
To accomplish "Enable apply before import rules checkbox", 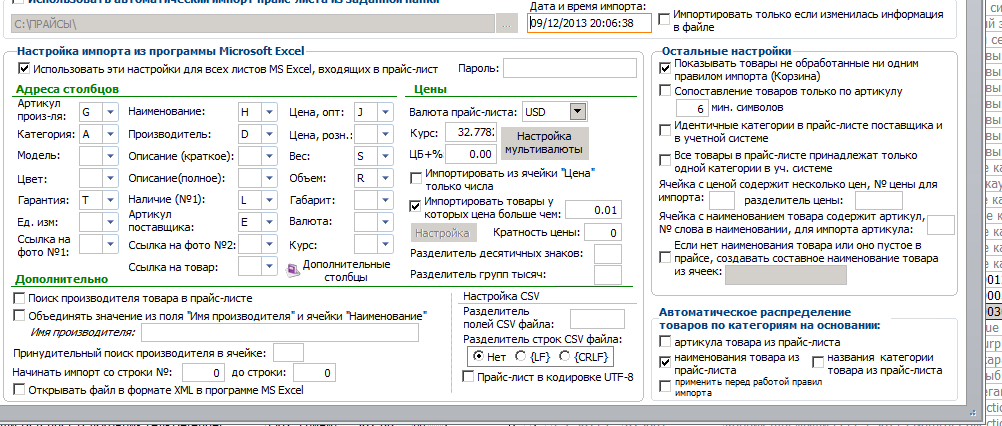I will tap(665, 386).
